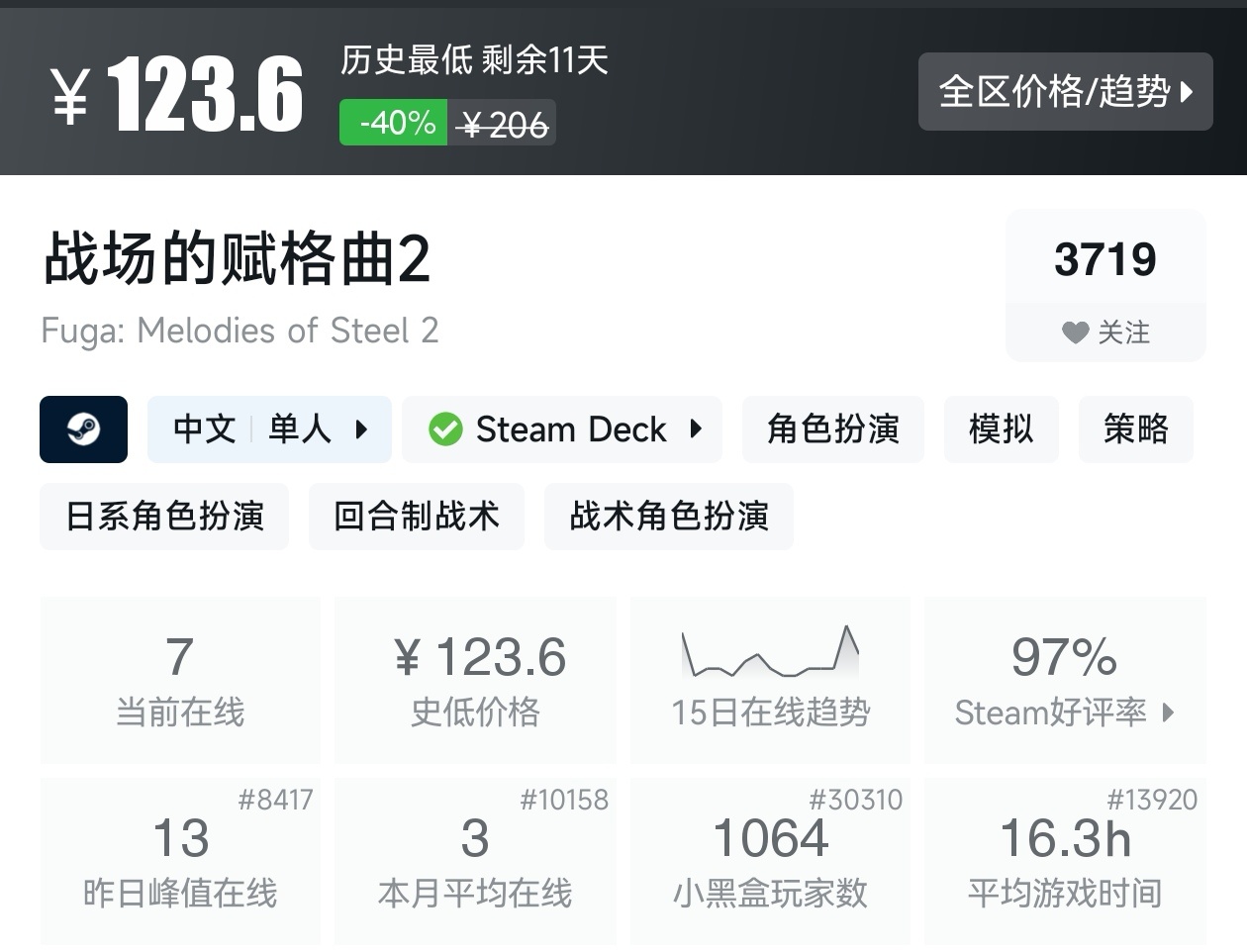Open the Steam好评率 details arrow

point(1168,713)
